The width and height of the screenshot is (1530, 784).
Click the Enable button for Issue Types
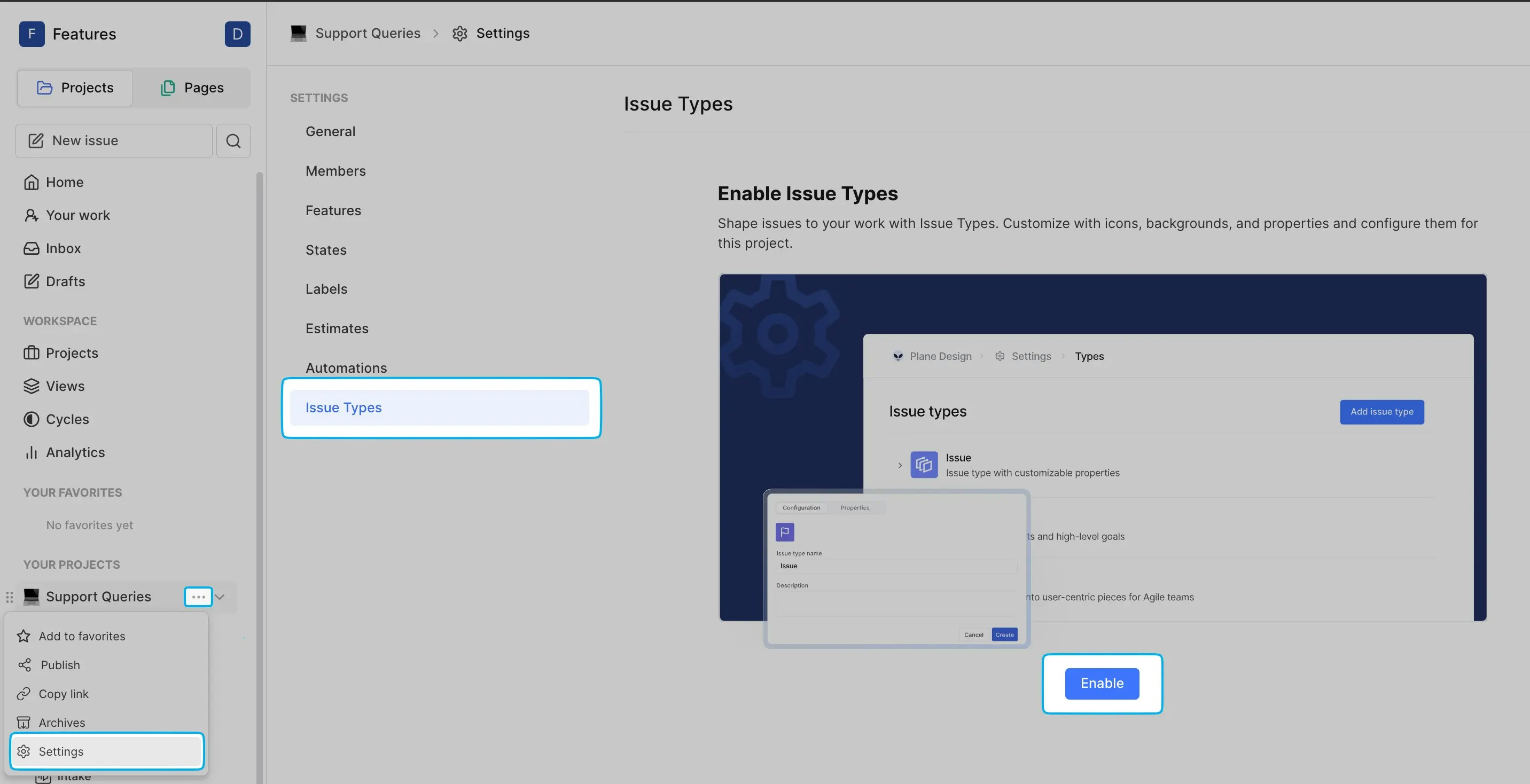tap(1102, 683)
